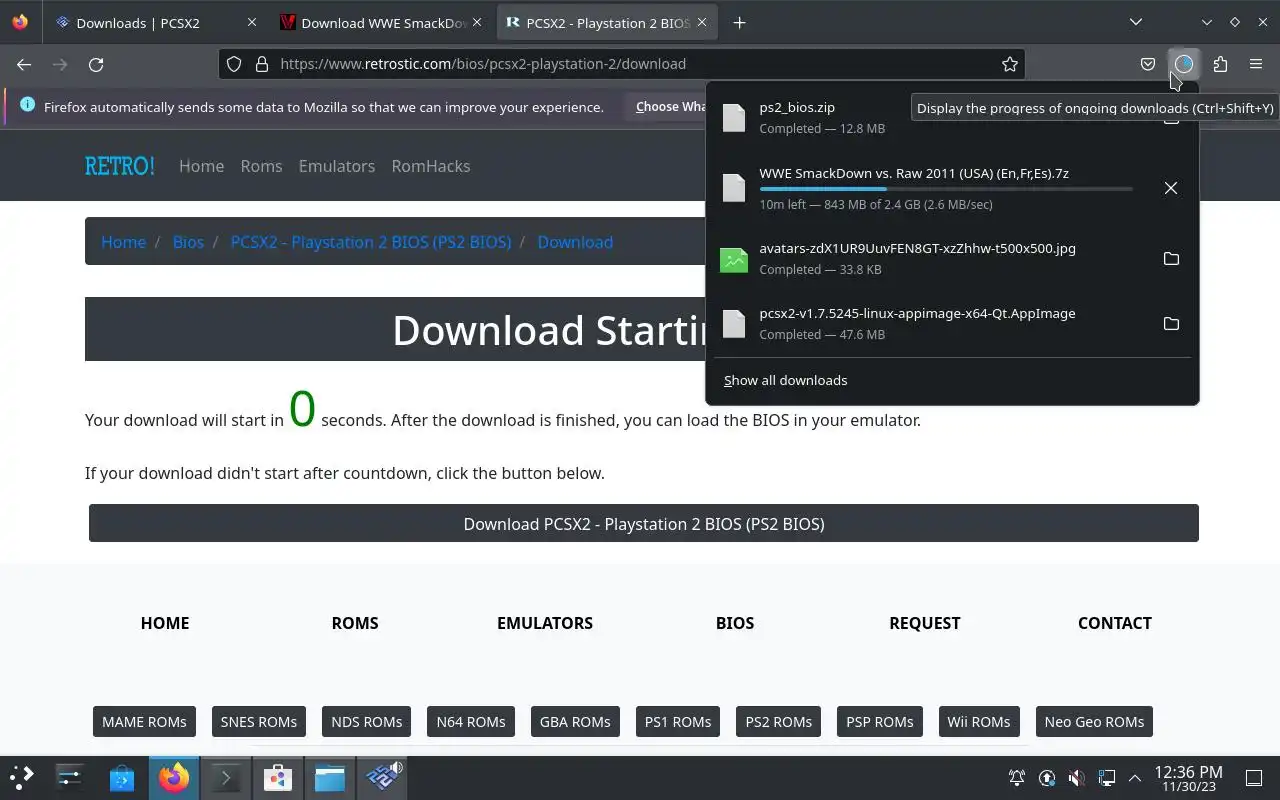Open the KDE application launcher

click(x=22, y=777)
